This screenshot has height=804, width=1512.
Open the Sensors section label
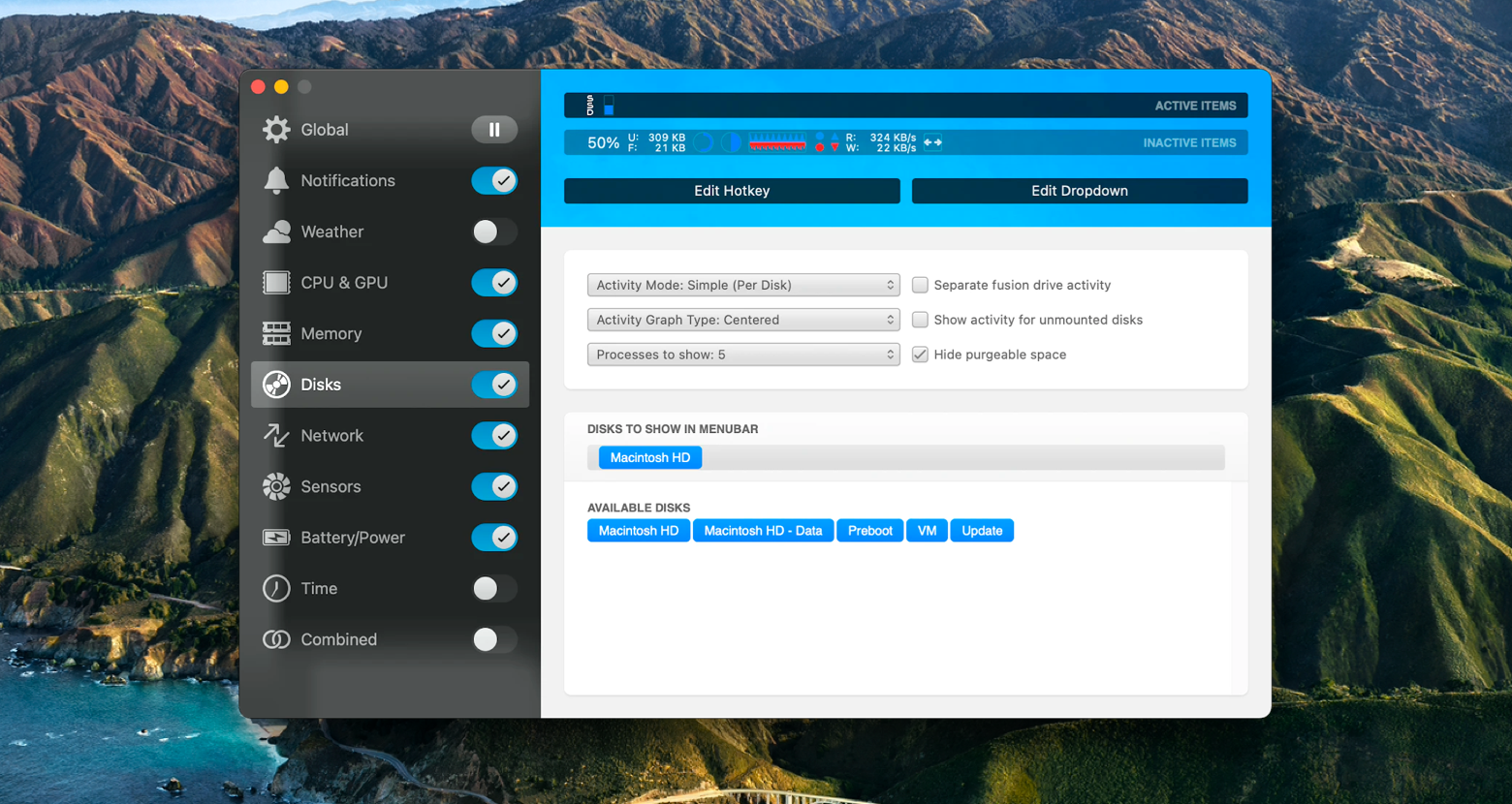331,486
